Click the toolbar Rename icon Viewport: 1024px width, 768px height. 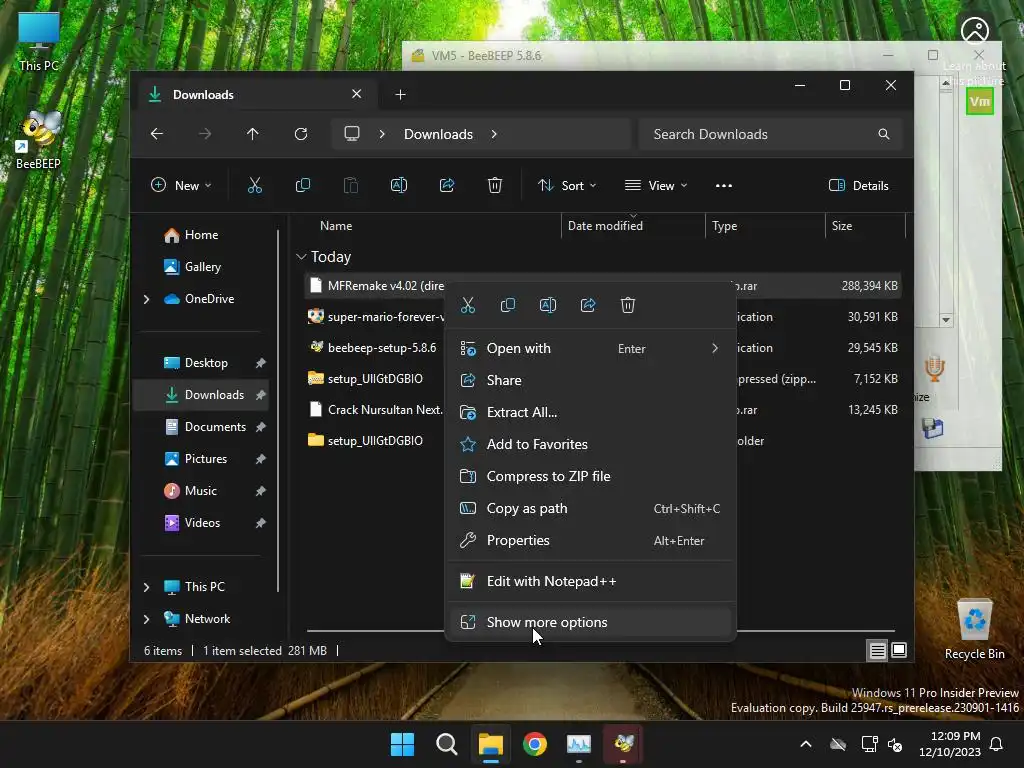tap(398, 185)
